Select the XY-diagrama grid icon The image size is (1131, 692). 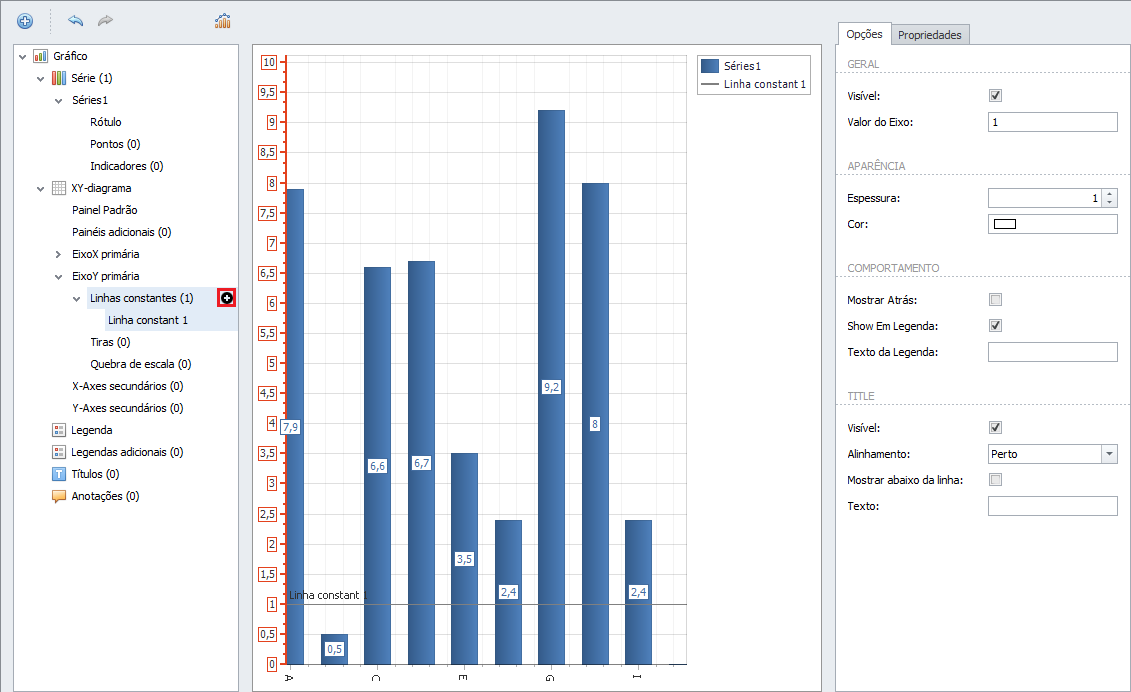tap(58, 188)
